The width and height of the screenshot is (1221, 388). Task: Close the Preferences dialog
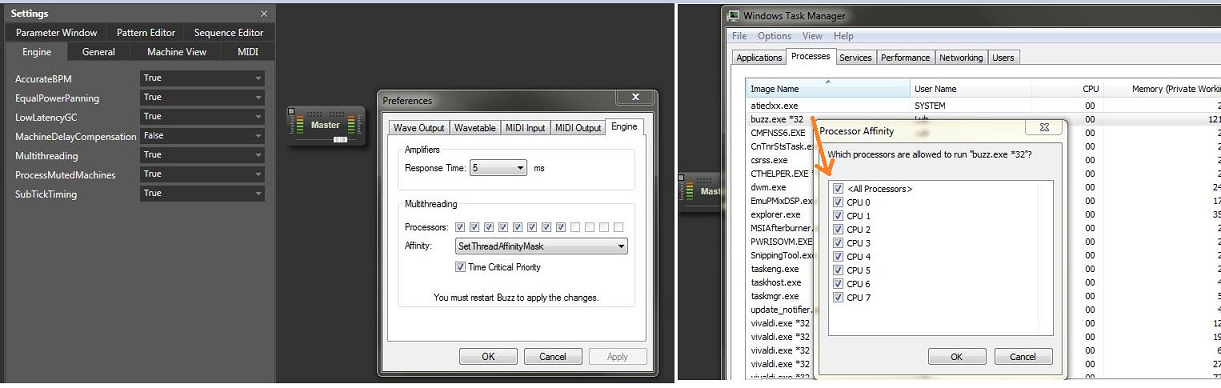pyautogui.click(x=636, y=98)
